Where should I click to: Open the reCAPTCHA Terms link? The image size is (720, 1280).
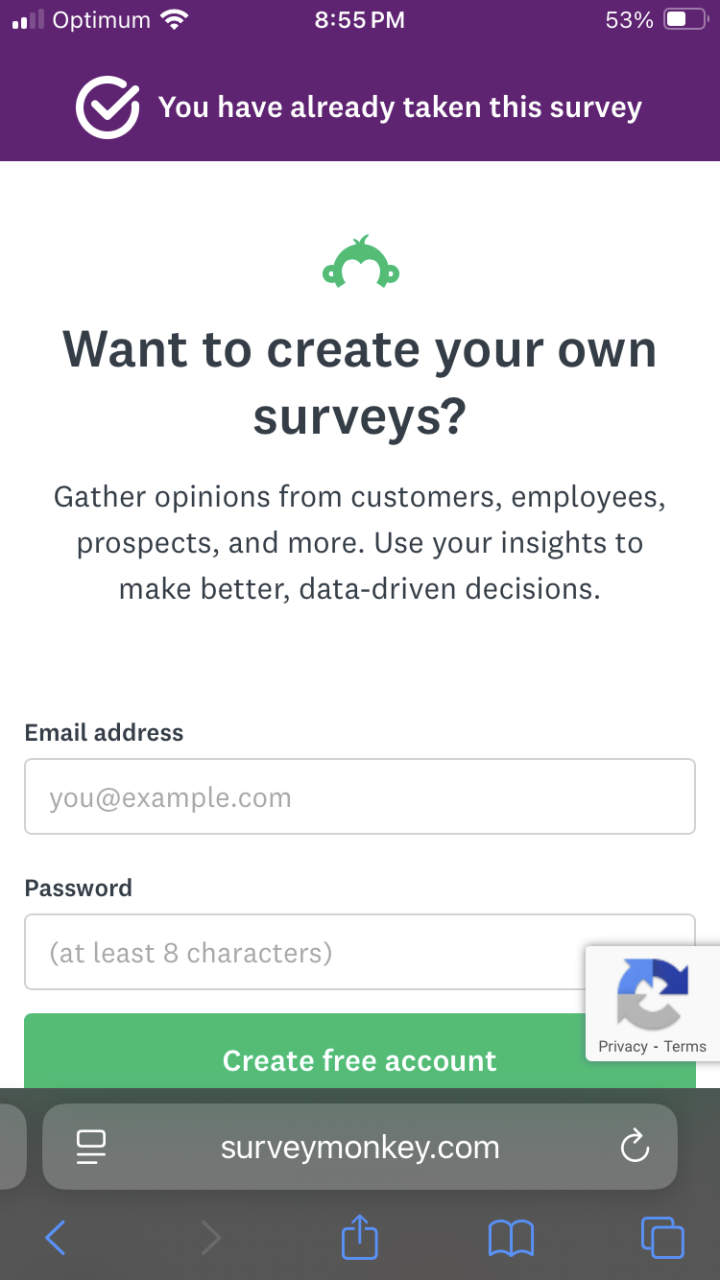685,1047
